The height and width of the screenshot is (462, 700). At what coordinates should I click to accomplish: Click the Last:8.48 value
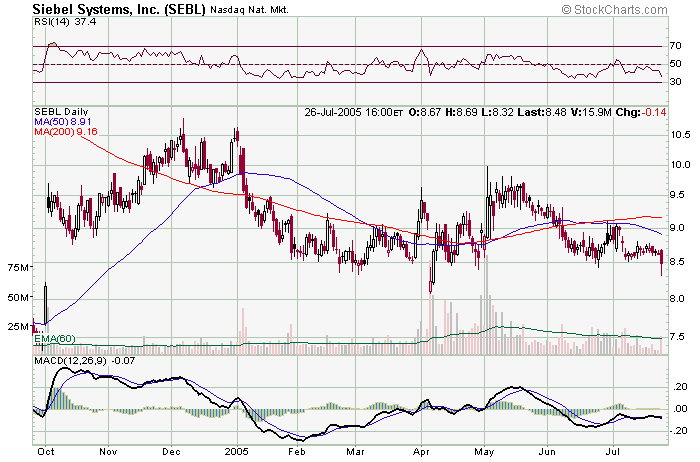click(542, 112)
